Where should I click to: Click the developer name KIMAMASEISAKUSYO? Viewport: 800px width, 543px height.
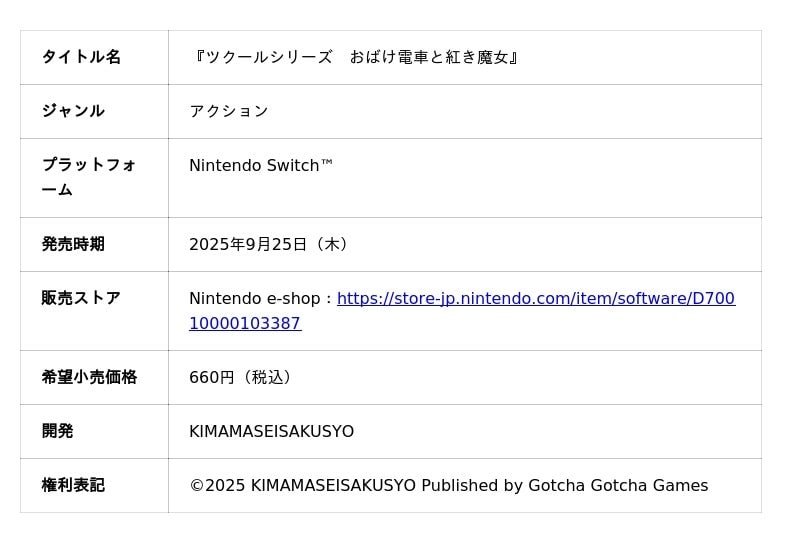[x=271, y=431]
